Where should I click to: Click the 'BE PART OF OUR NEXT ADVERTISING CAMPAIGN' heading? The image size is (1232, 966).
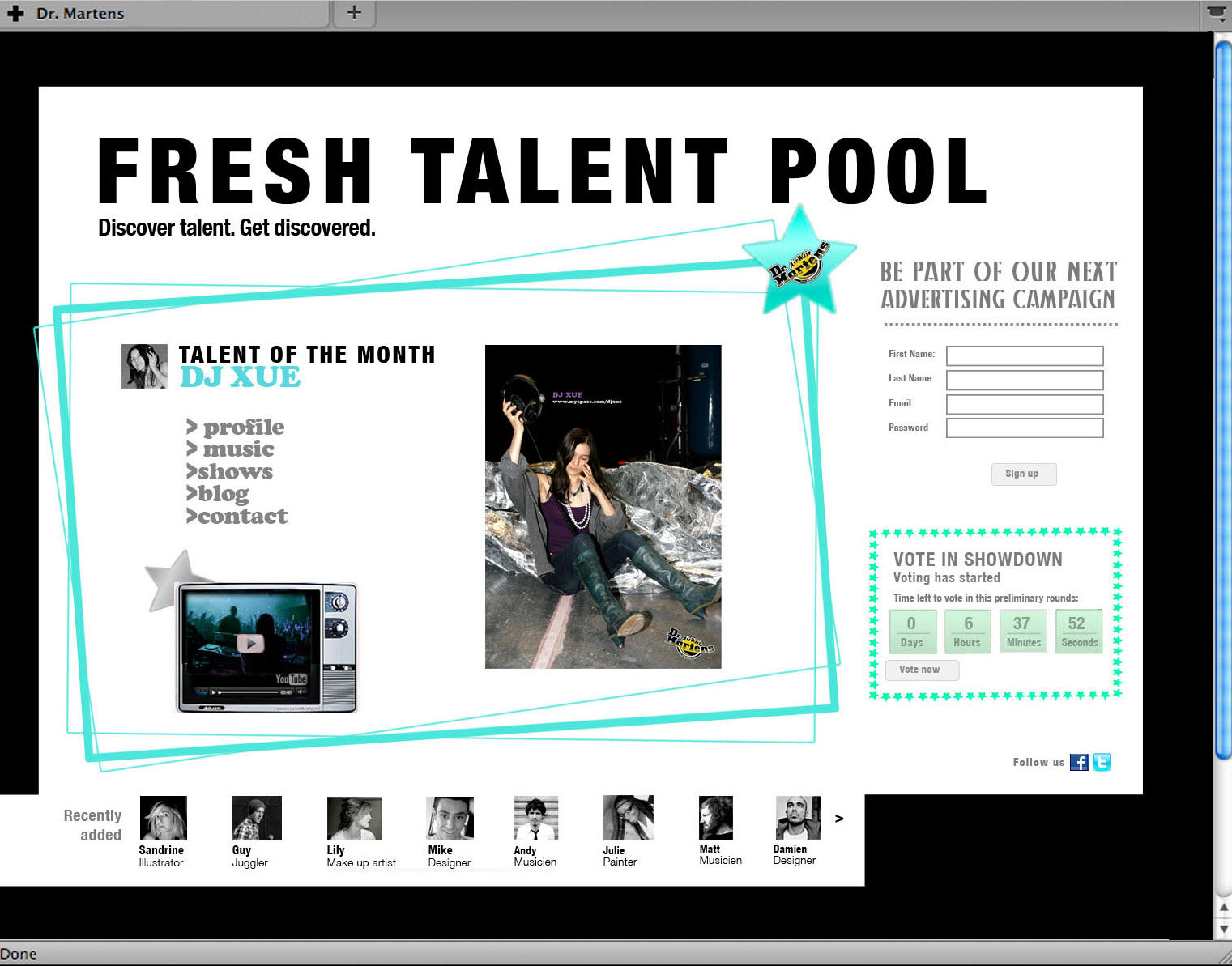click(999, 285)
